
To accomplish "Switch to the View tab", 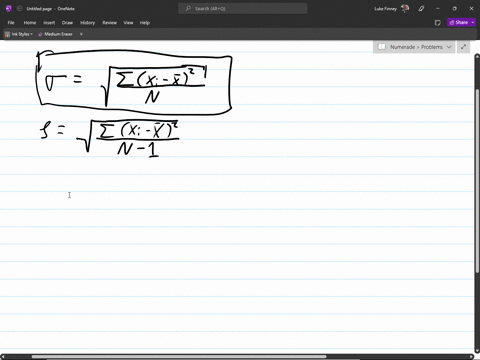I will coord(128,23).
